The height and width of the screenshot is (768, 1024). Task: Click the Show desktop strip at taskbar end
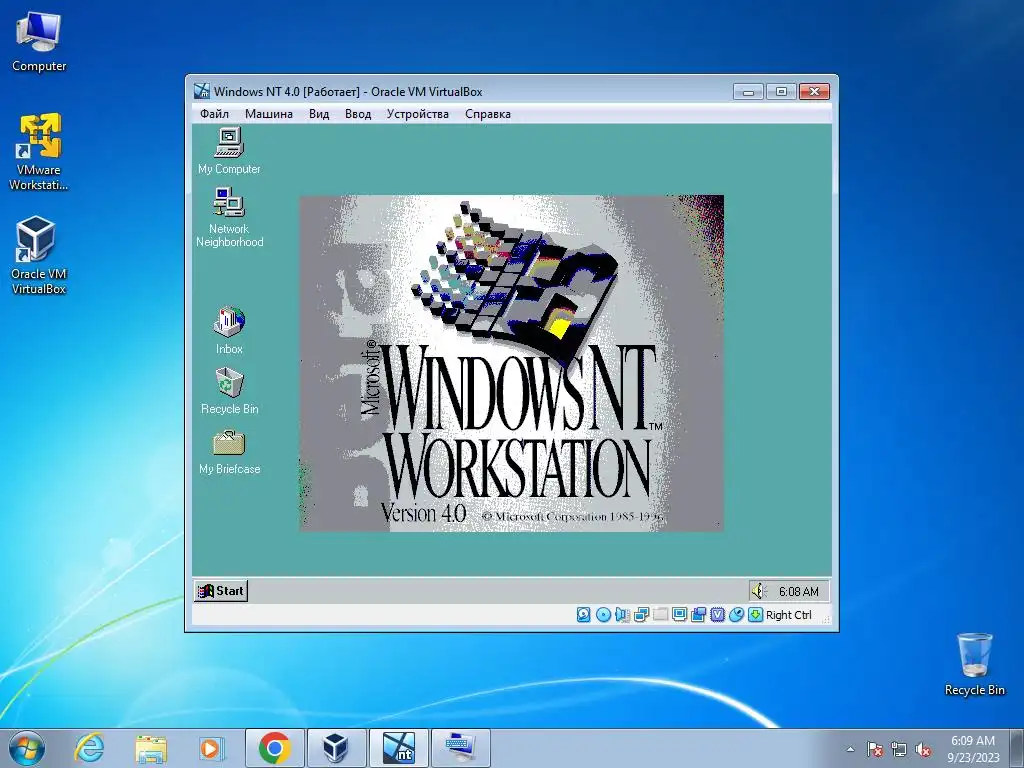click(1018, 748)
